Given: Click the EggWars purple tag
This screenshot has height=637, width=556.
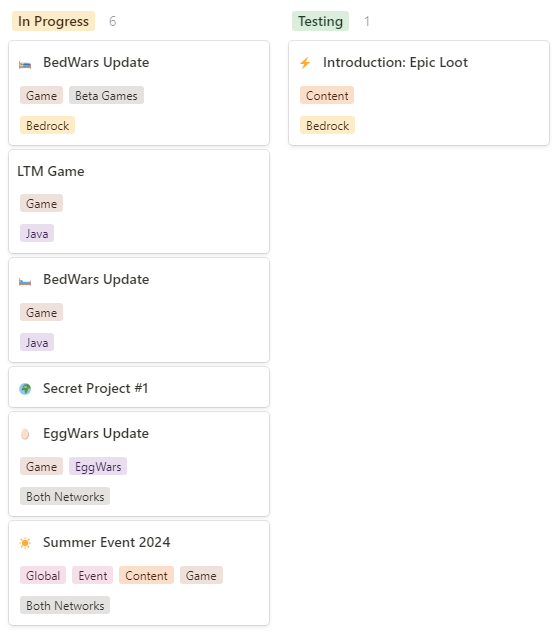Looking at the screenshot, I should [x=98, y=466].
